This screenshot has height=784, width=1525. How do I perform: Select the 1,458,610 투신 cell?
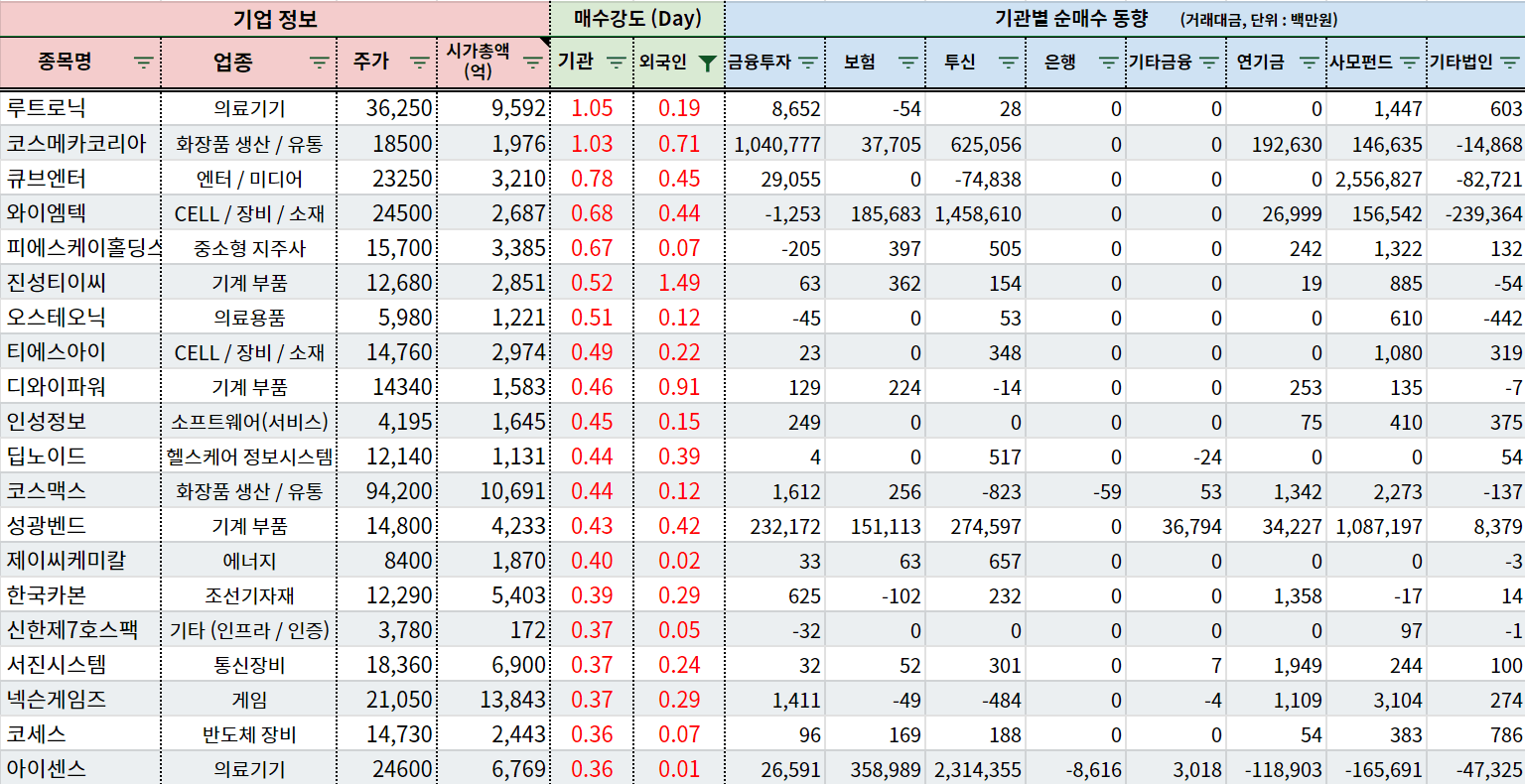[x=976, y=212]
